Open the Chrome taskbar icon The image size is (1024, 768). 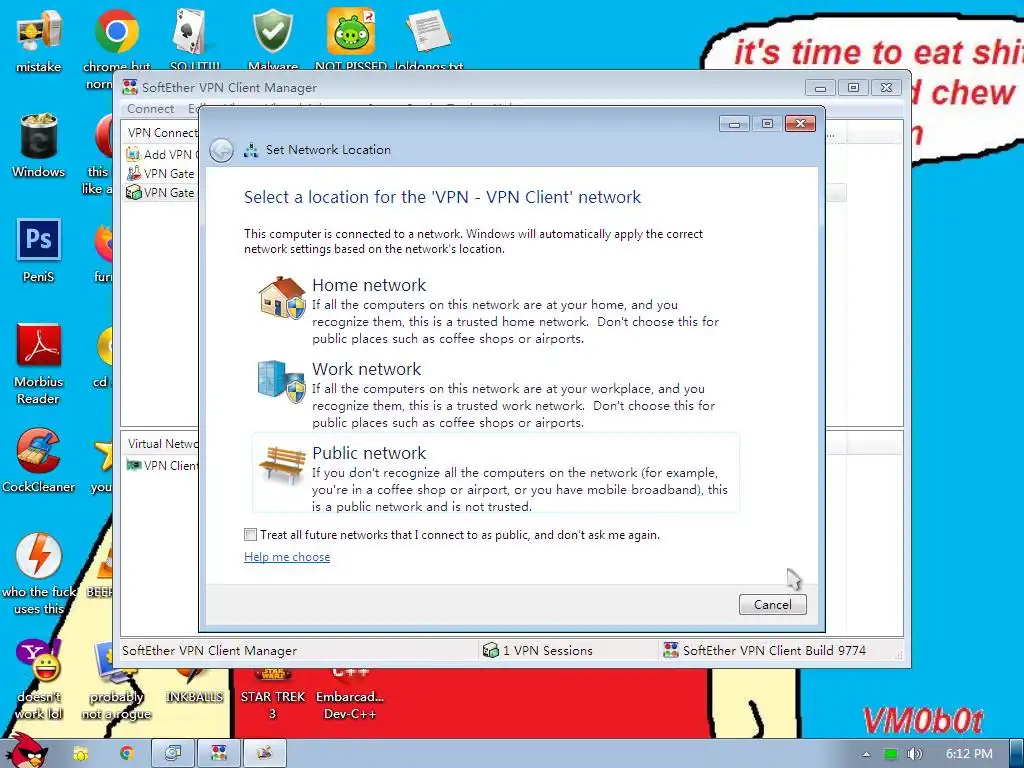127,754
